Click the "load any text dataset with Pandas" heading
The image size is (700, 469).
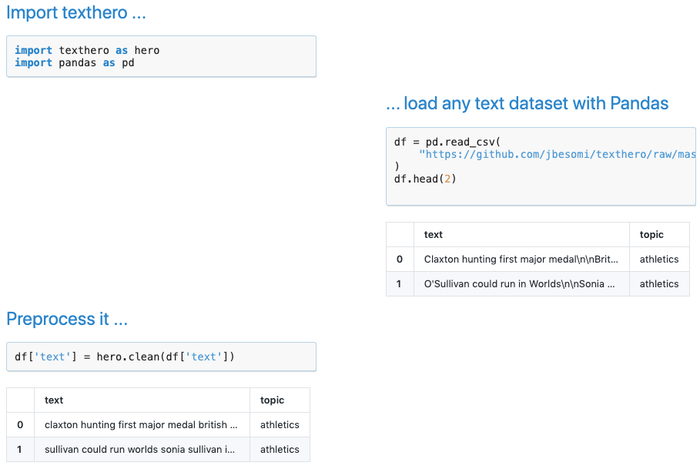point(527,104)
